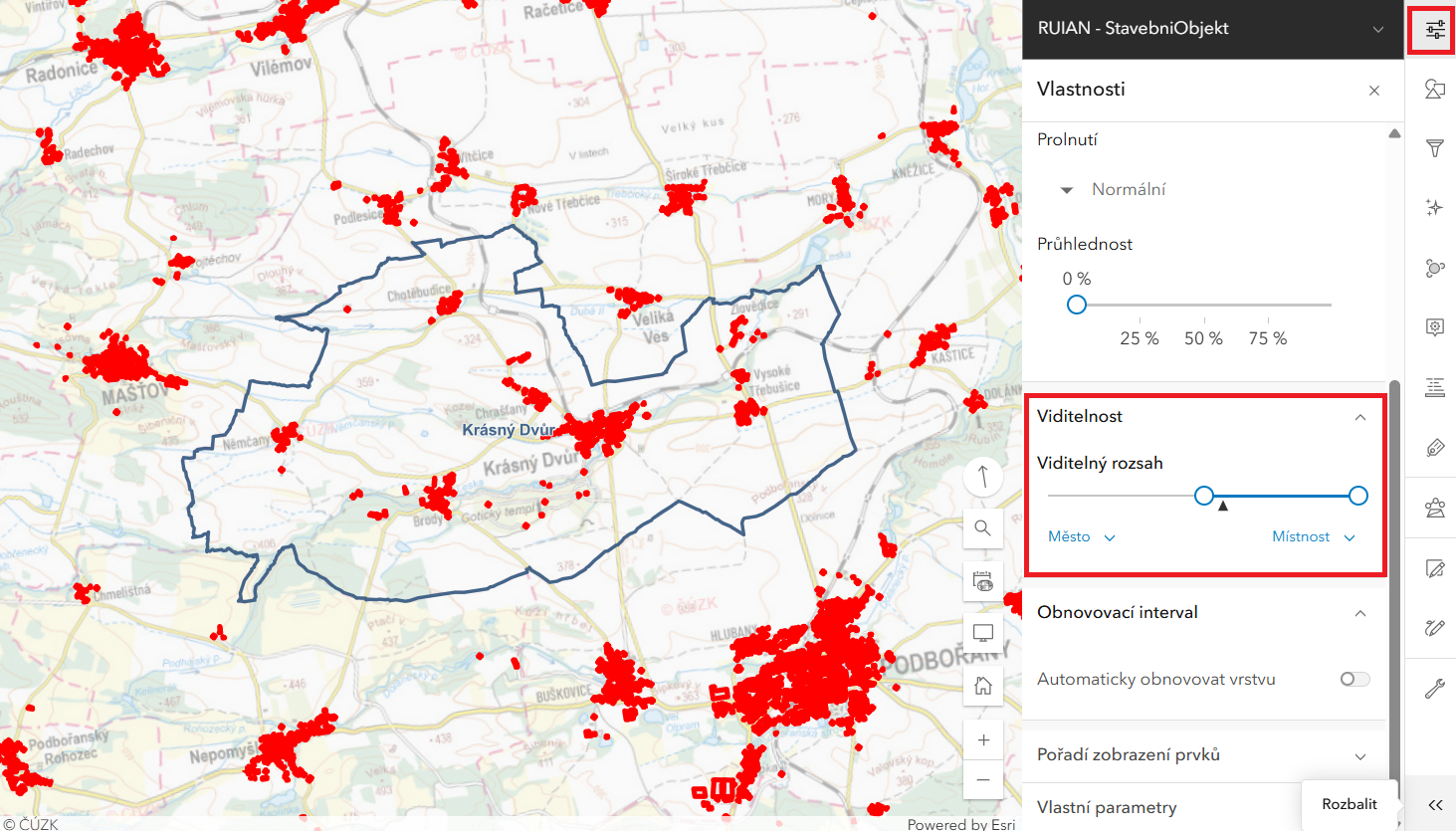Collapse the Viditelnost section
The image size is (1456, 831).
pos(1359,417)
